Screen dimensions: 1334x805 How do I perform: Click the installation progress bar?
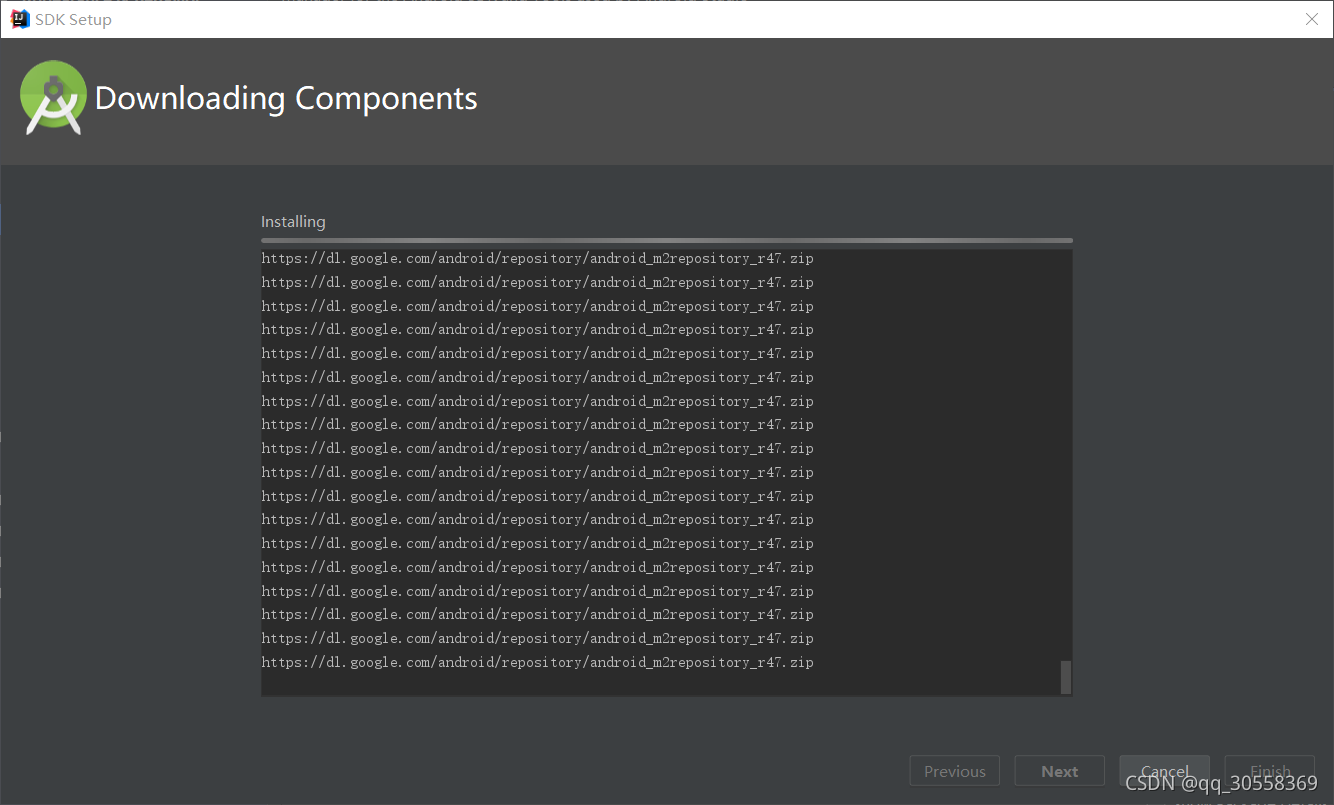click(x=667, y=240)
